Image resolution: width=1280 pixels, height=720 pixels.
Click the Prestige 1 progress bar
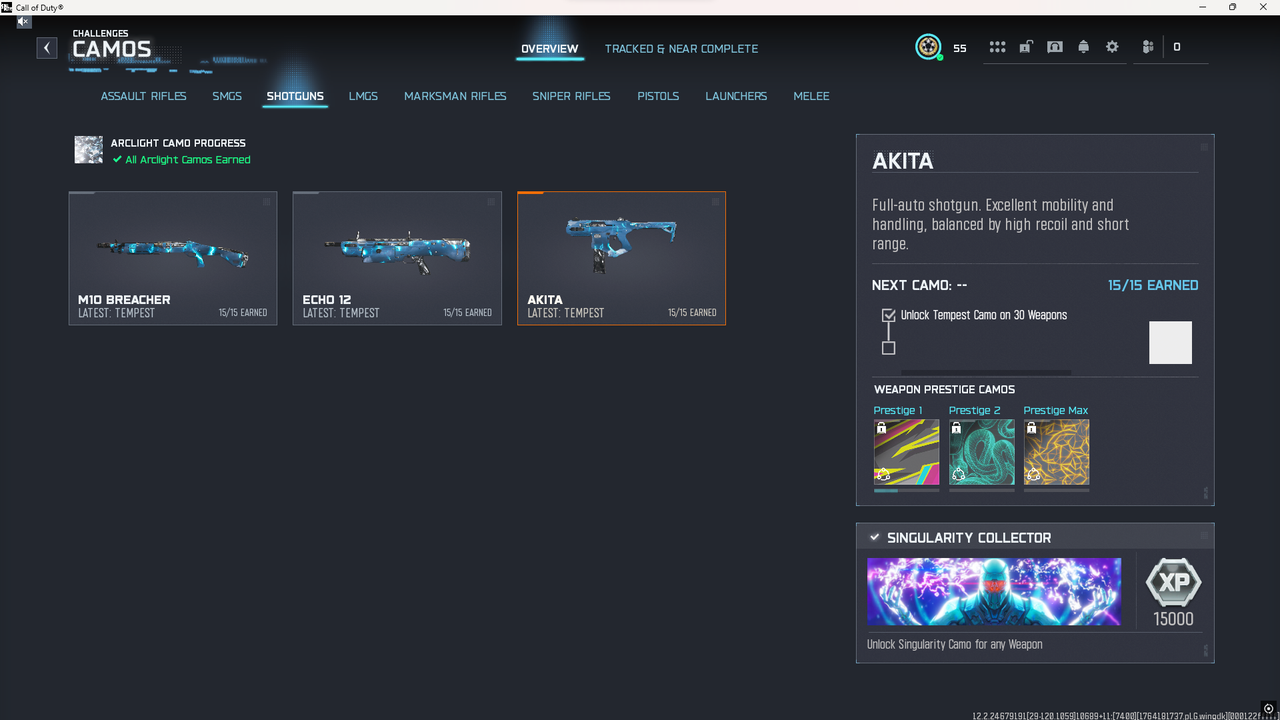point(906,490)
